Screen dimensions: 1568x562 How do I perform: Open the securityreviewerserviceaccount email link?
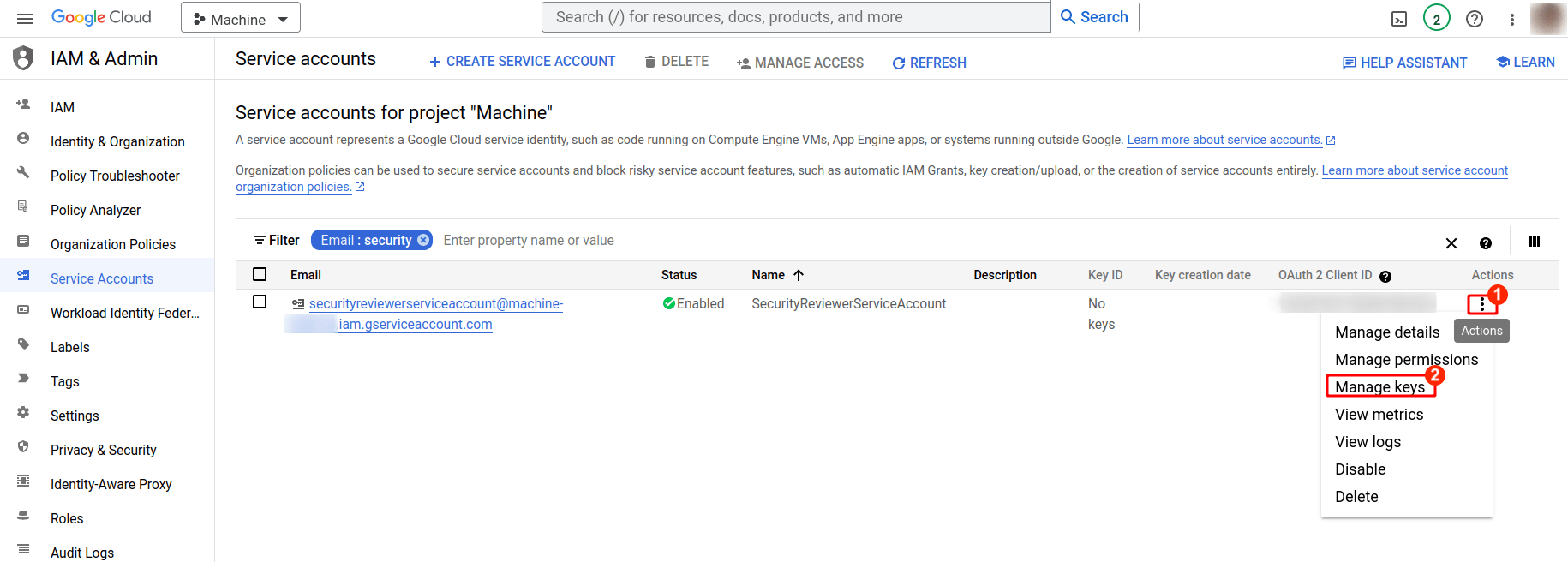(426, 314)
